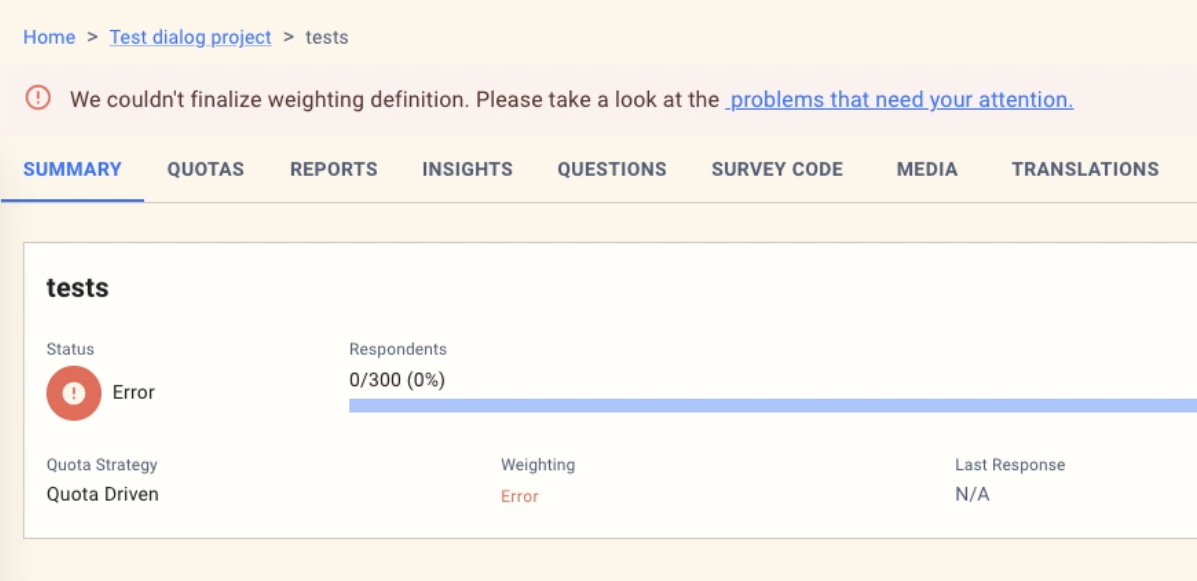
Task: Select the Quota Driven strategy value
Action: click(x=102, y=494)
